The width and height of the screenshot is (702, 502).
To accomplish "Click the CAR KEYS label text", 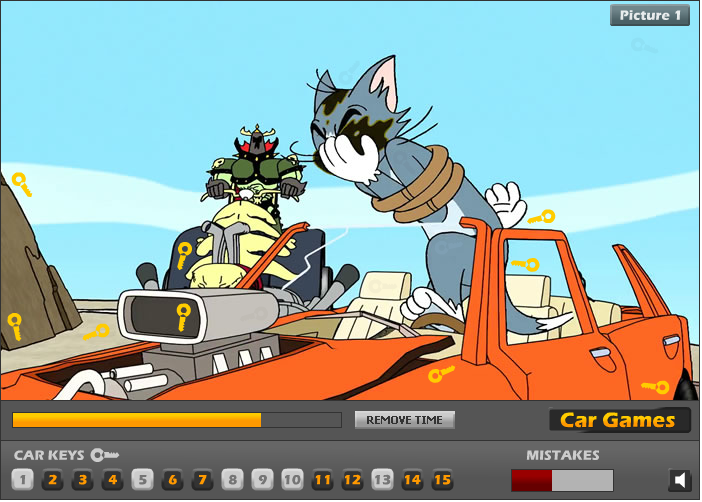I will [x=49, y=455].
